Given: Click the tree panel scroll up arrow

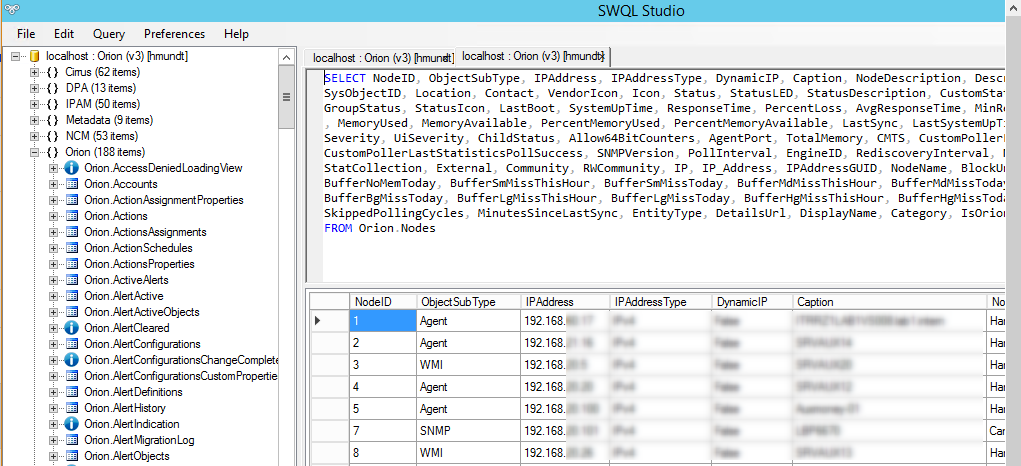Looking at the screenshot, I should pyautogui.click(x=287, y=57).
